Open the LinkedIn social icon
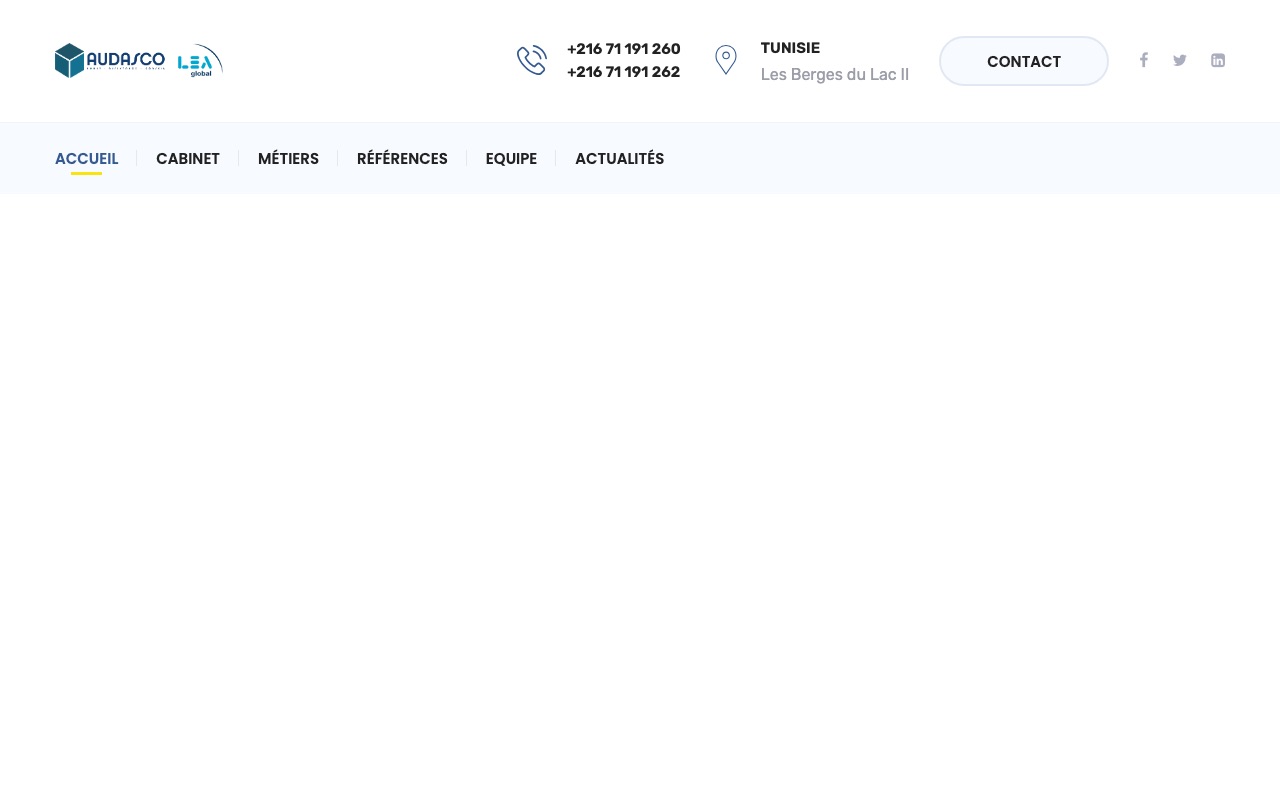This screenshot has height=800, width=1280. [1218, 60]
